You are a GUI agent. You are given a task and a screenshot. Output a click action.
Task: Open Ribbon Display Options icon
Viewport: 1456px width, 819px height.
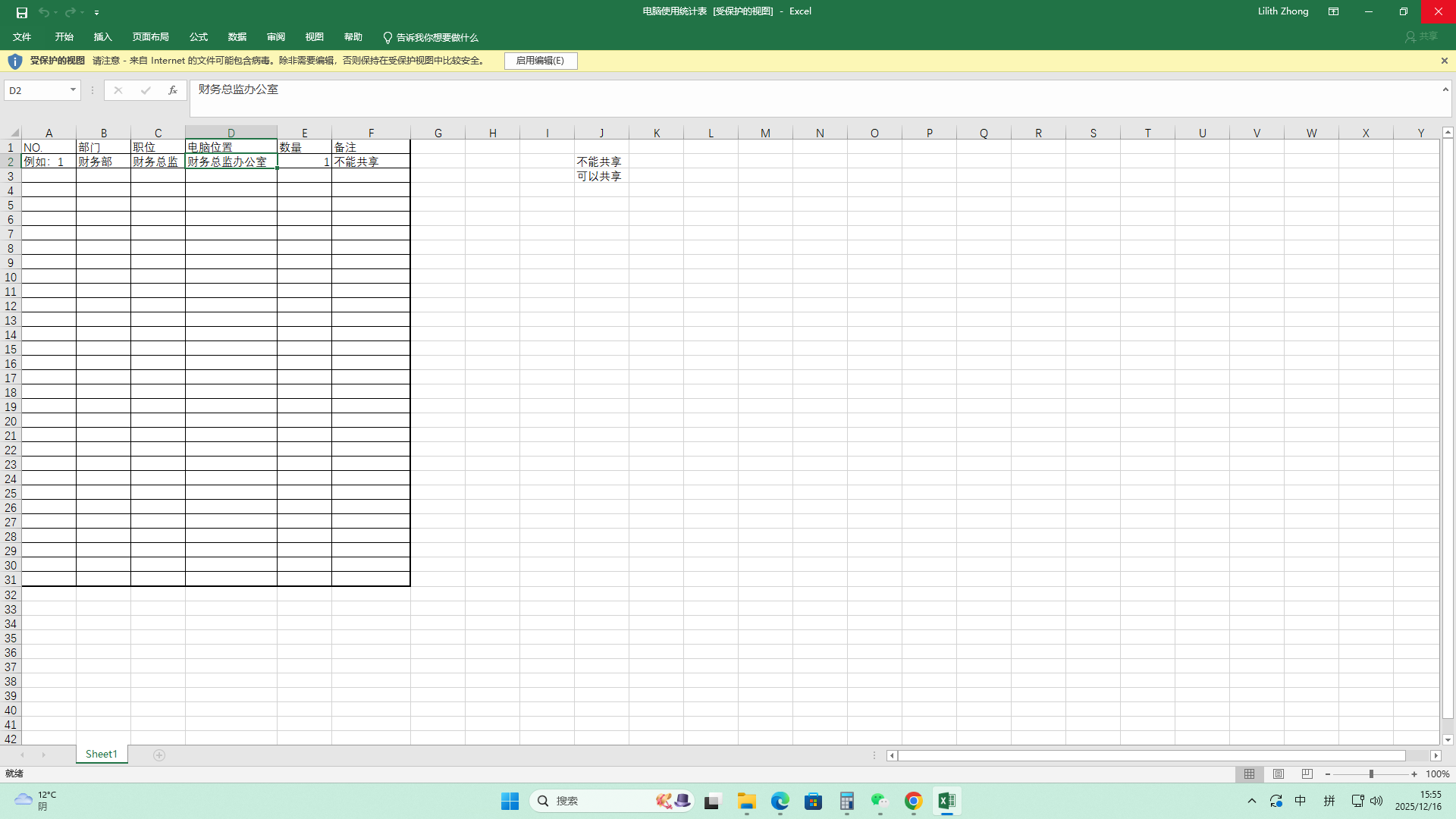[1333, 11]
